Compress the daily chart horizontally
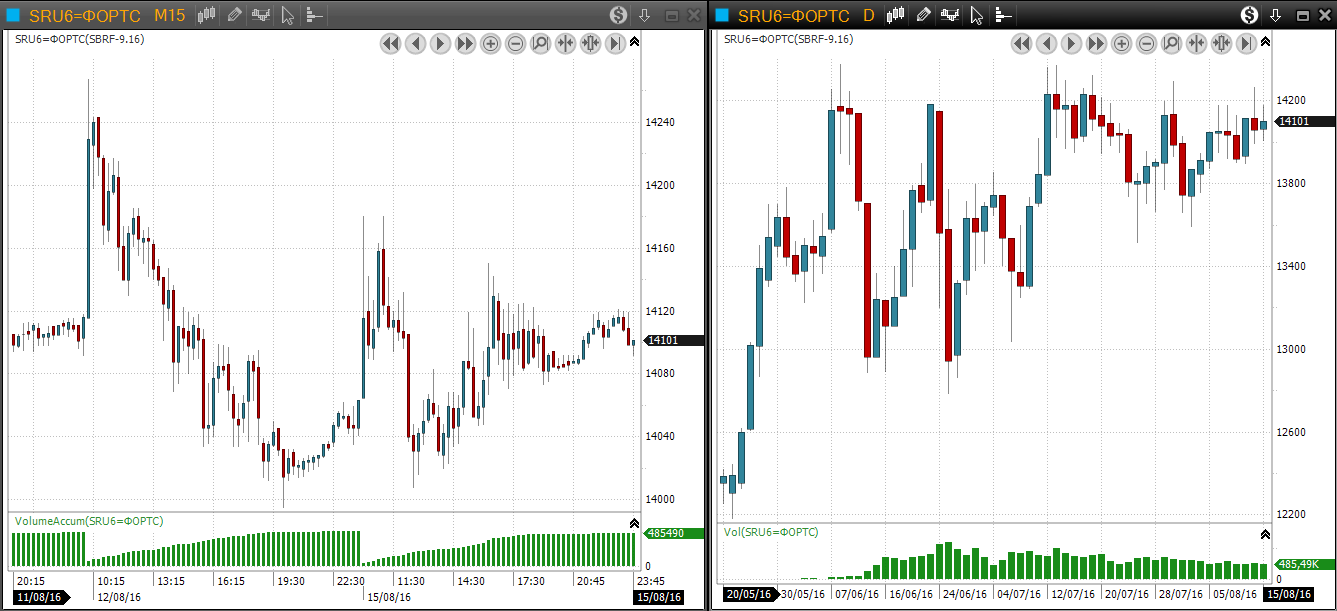 (x=1196, y=44)
